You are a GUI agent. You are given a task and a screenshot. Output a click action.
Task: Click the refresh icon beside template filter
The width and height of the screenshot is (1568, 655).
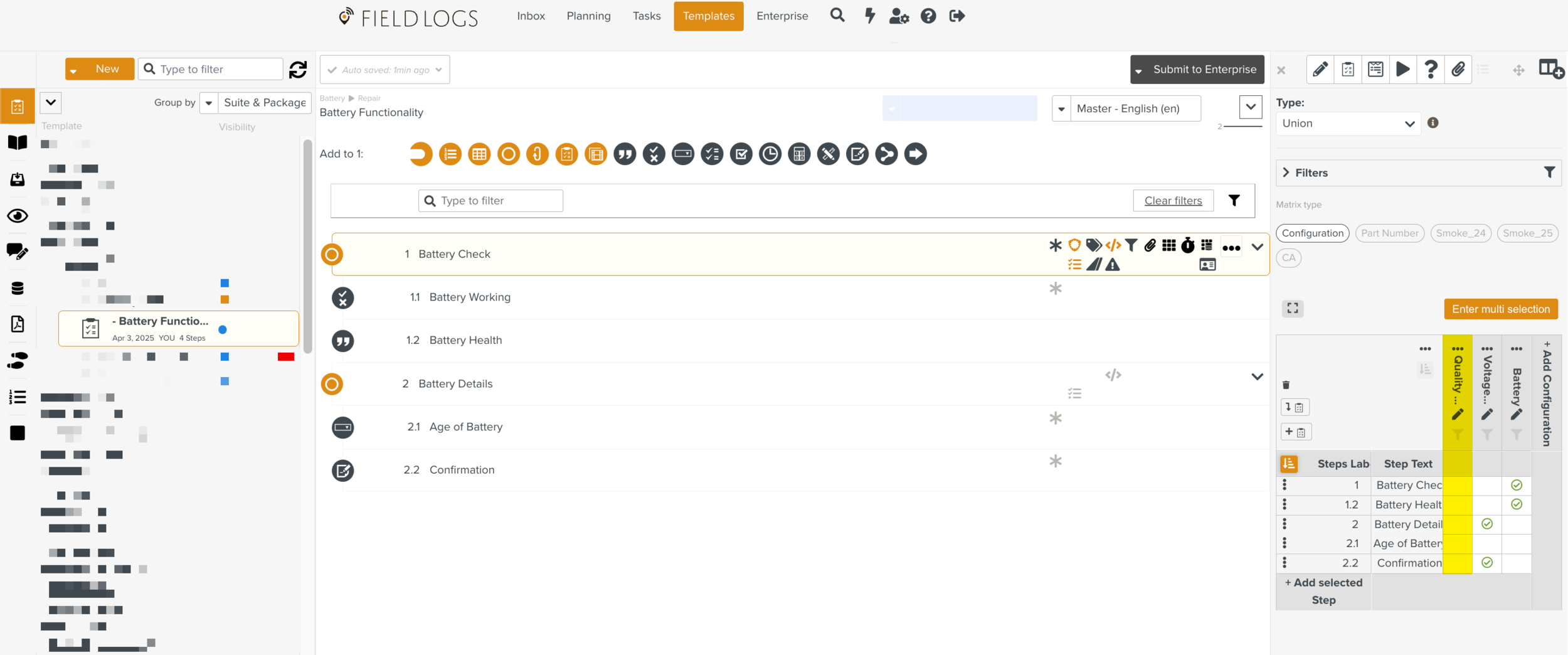[298, 69]
